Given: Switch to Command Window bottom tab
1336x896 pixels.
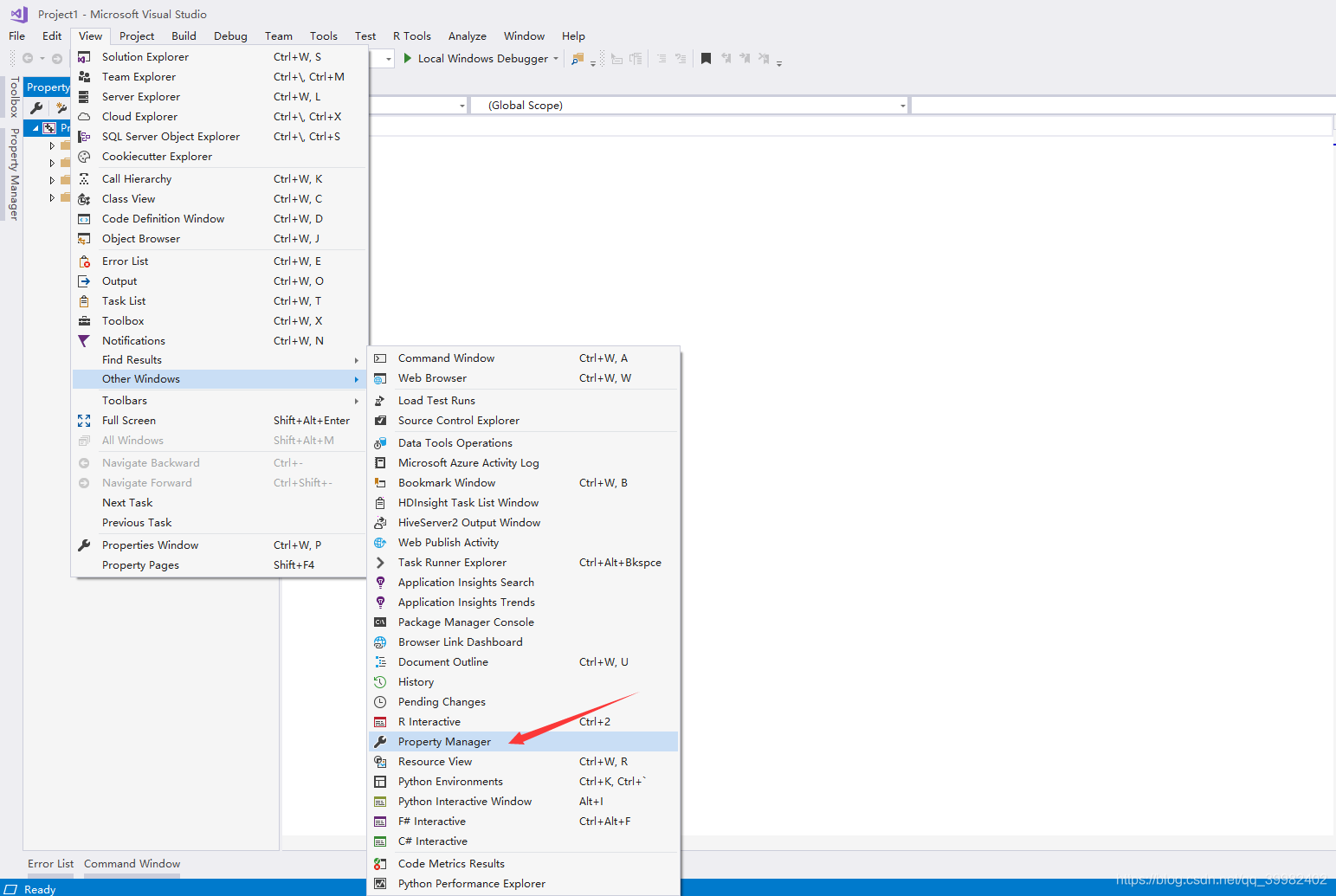Looking at the screenshot, I should tap(132, 864).
